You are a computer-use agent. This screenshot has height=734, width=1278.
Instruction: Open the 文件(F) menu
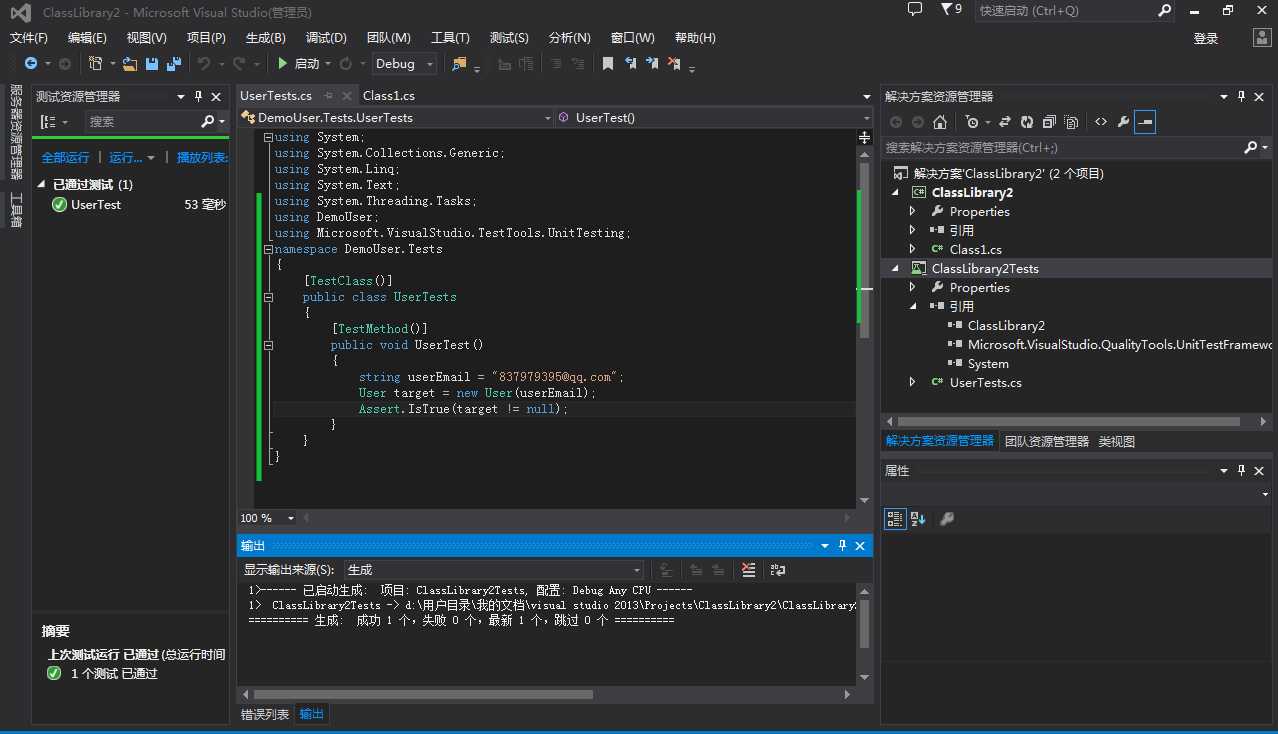click(28, 38)
